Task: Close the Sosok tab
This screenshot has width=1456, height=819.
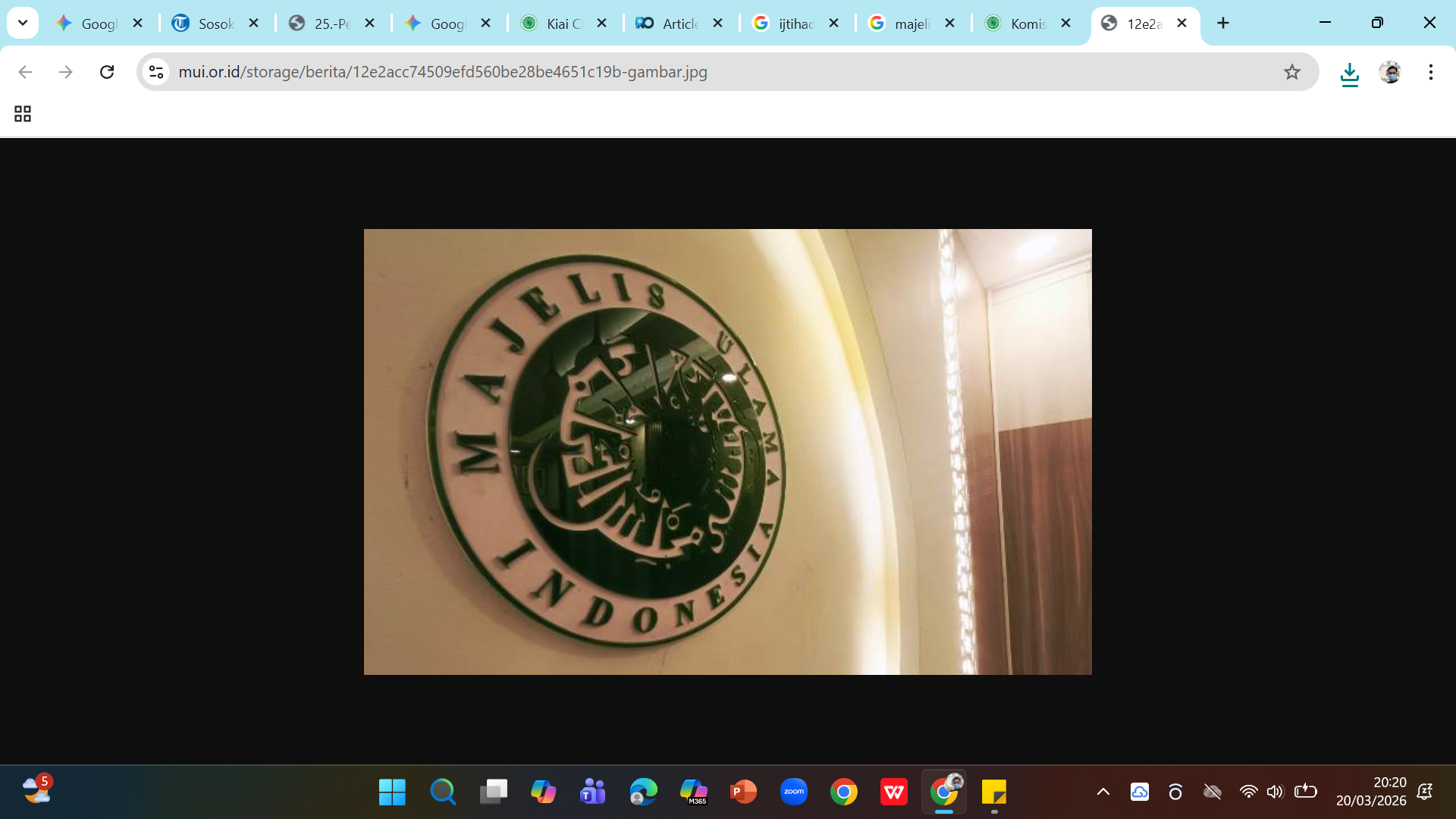Action: pyautogui.click(x=254, y=24)
